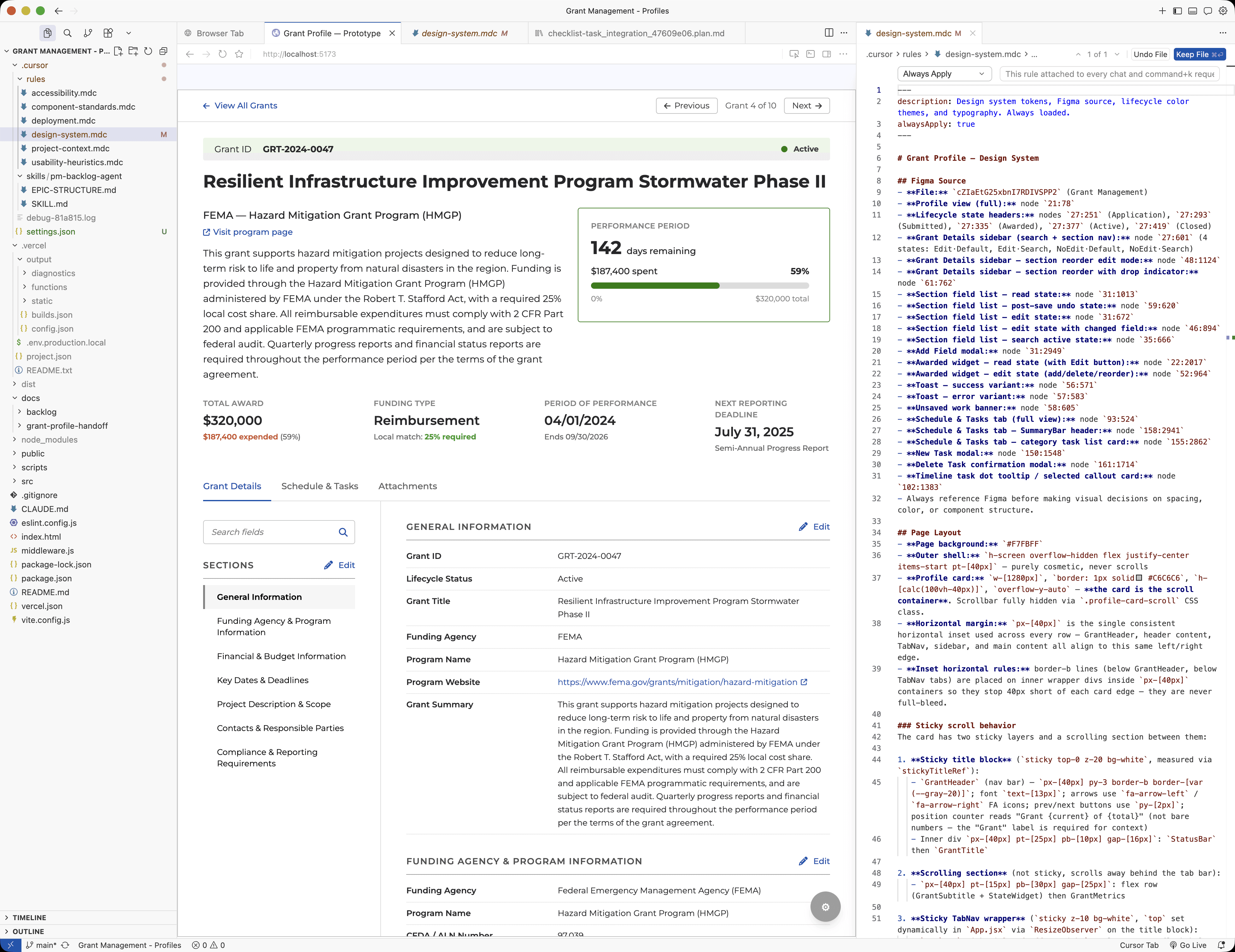Viewport: 1235px width, 952px height.
Task: Open the select-element inspector icon
Action: pos(794,54)
